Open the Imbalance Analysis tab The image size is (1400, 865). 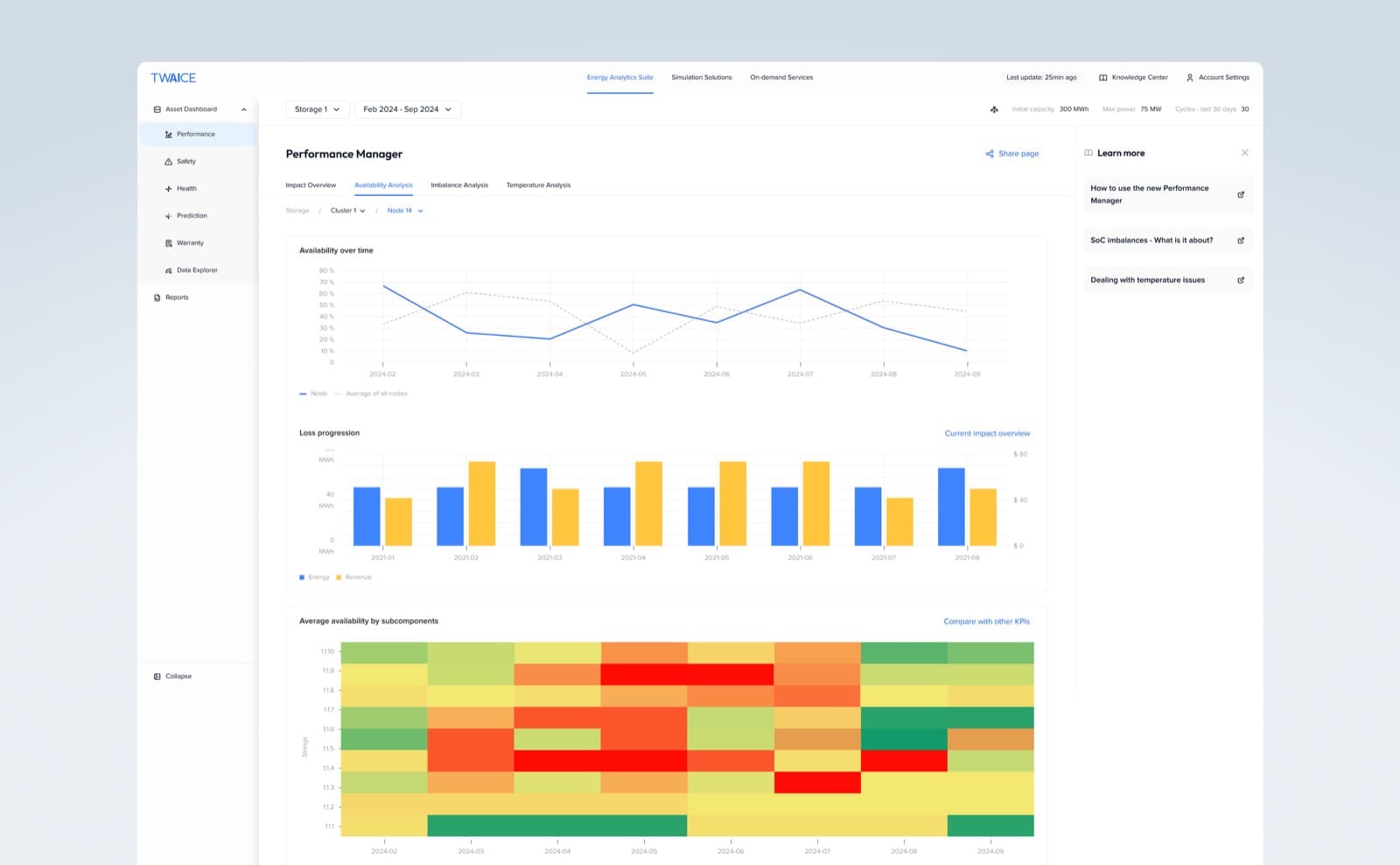tap(459, 185)
